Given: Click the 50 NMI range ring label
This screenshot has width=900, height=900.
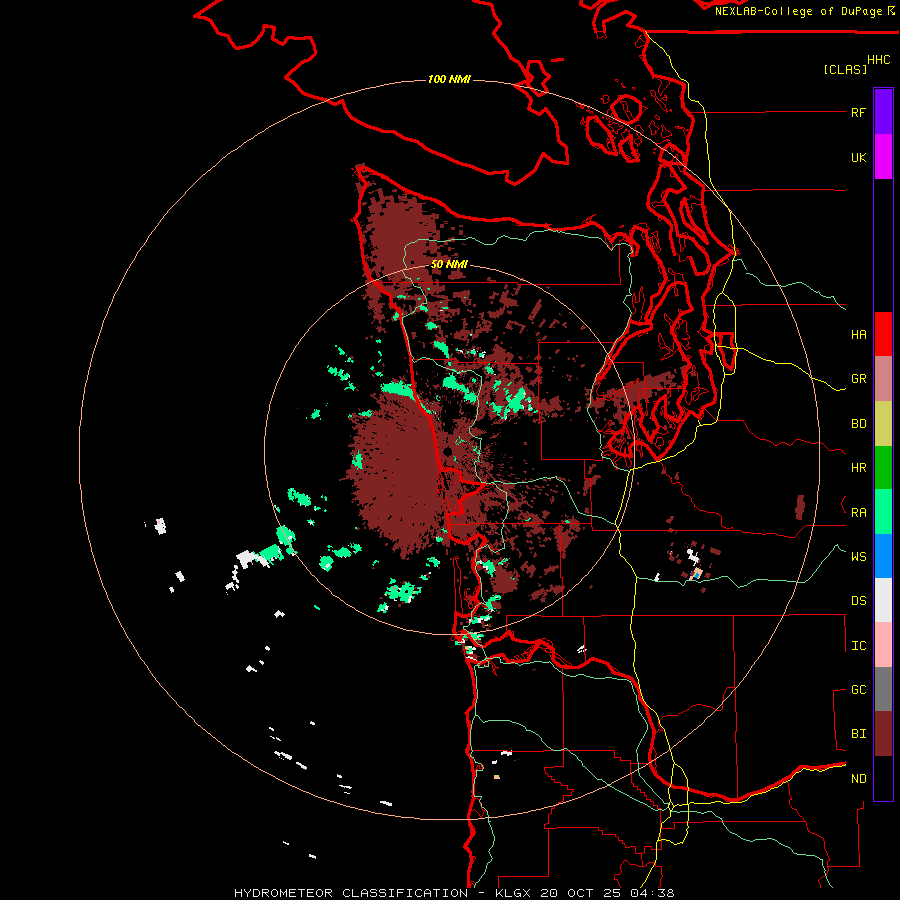Looking at the screenshot, I should pos(449,265).
